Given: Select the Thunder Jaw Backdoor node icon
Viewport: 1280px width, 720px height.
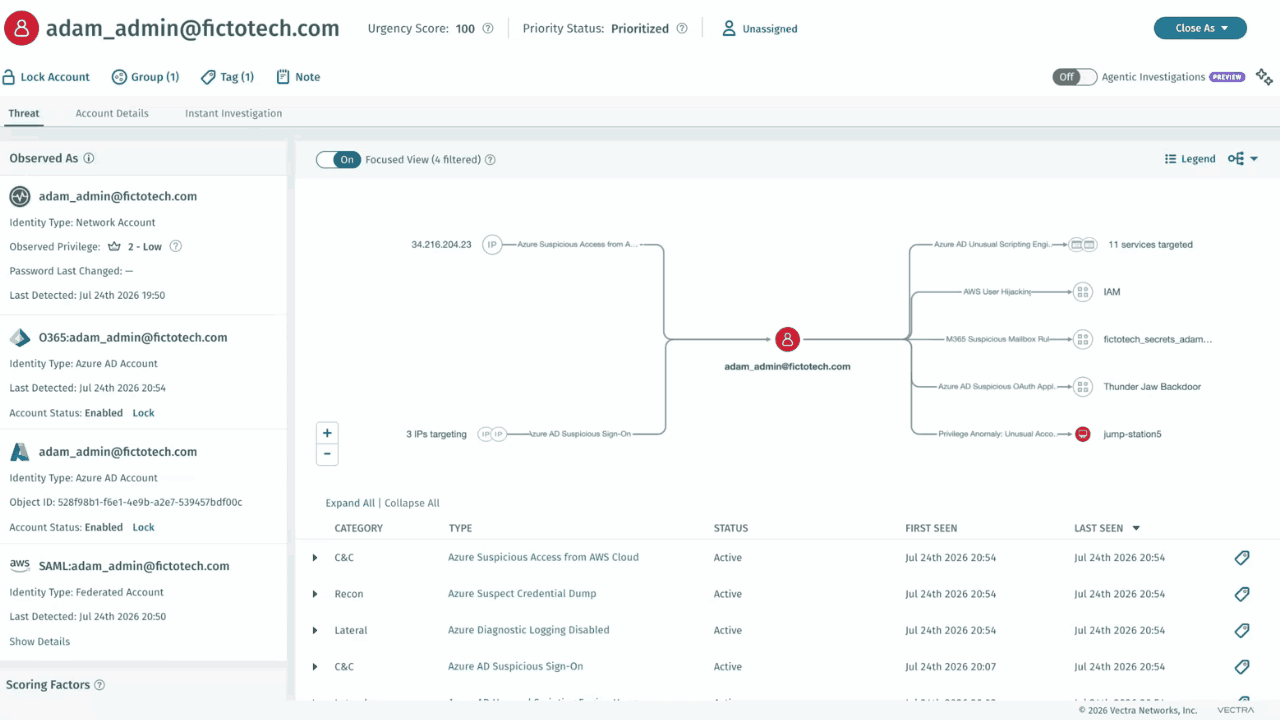Looking at the screenshot, I should click(x=1082, y=387).
